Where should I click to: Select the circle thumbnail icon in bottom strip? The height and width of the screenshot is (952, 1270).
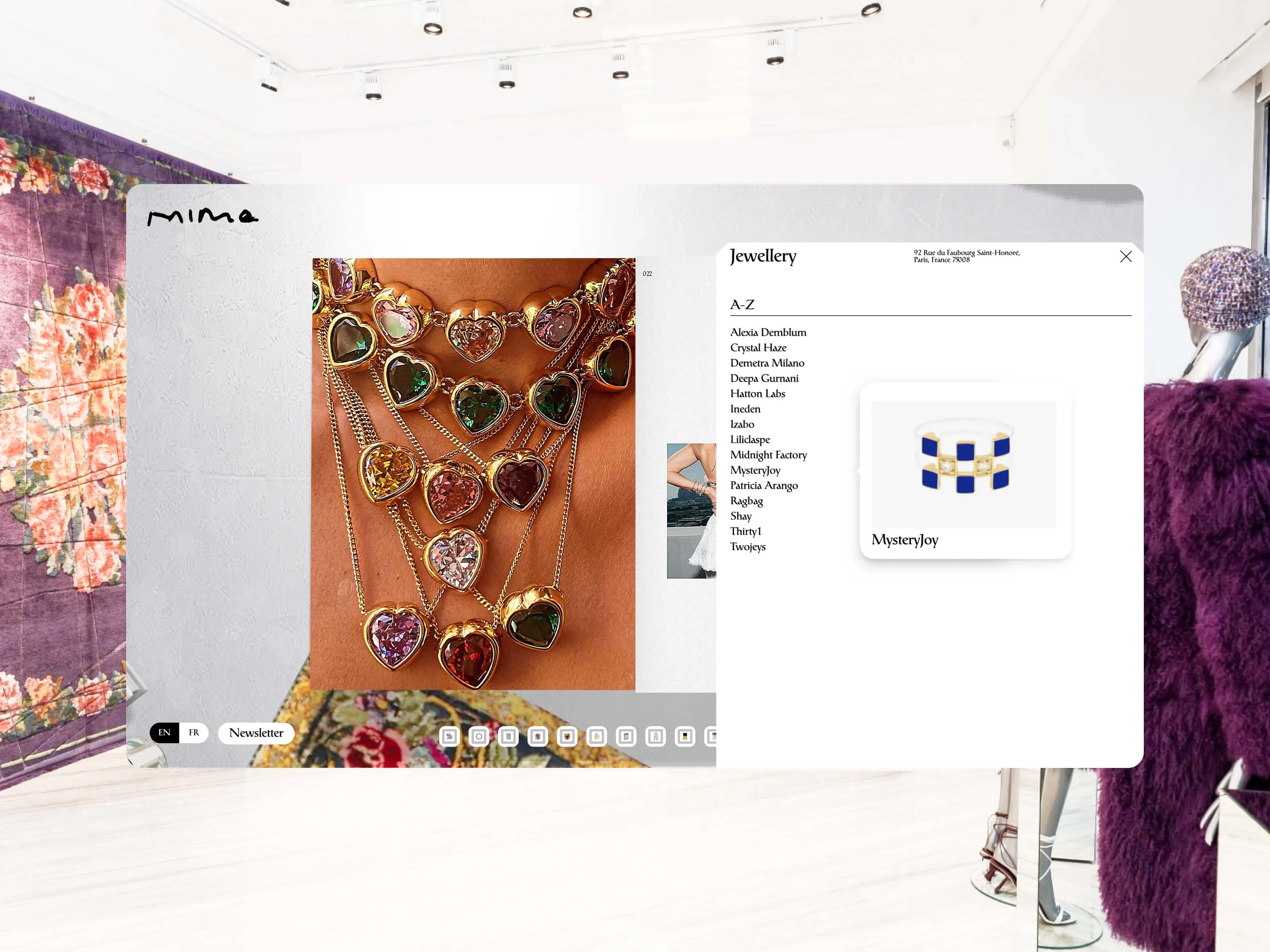pos(479,736)
